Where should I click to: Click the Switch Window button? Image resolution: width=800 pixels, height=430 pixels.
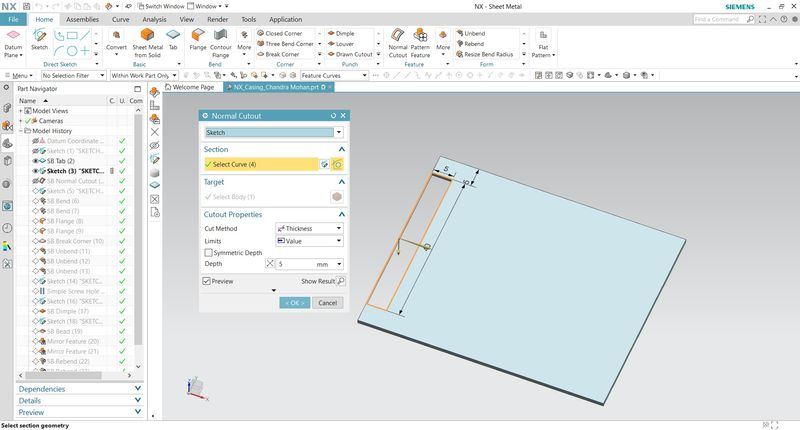click(x=161, y=6)
